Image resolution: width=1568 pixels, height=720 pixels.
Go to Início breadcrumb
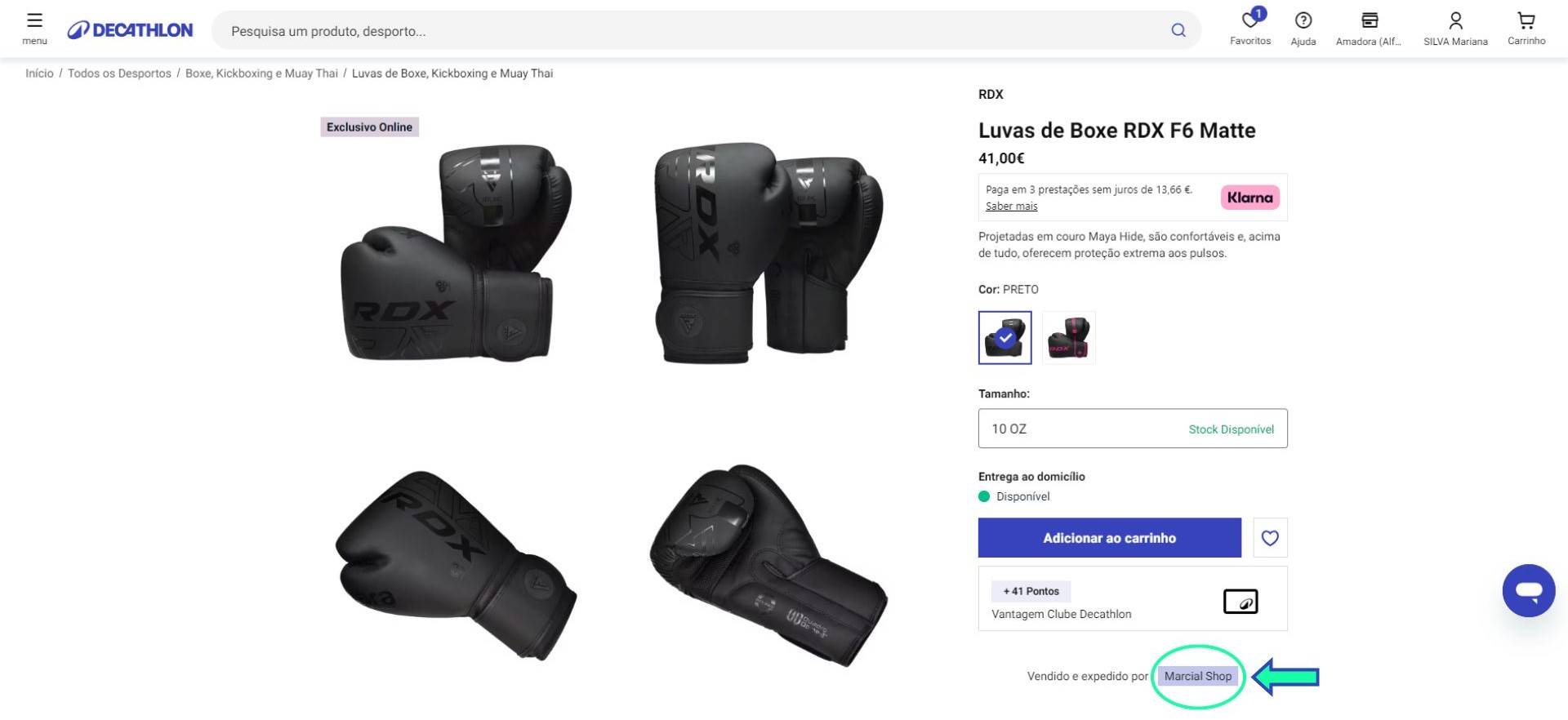pos(39,73)
